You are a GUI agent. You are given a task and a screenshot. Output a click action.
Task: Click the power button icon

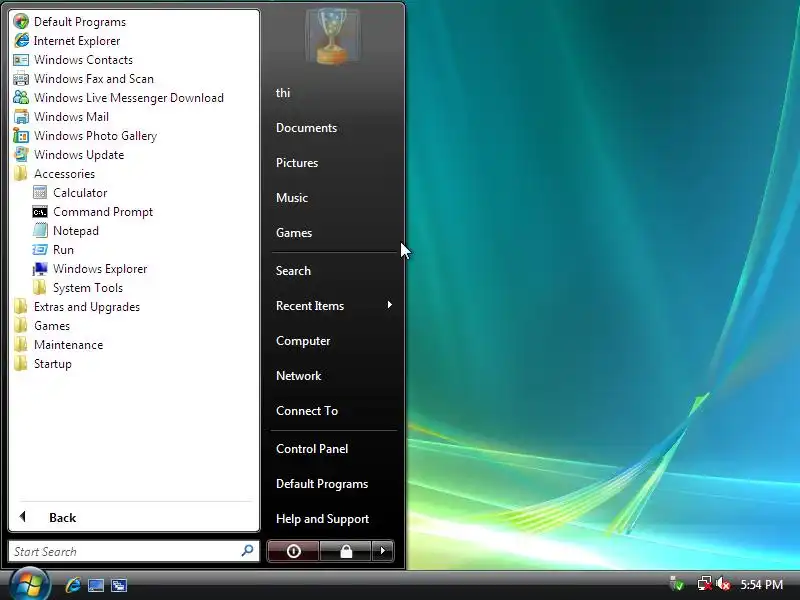coord(293,551)
